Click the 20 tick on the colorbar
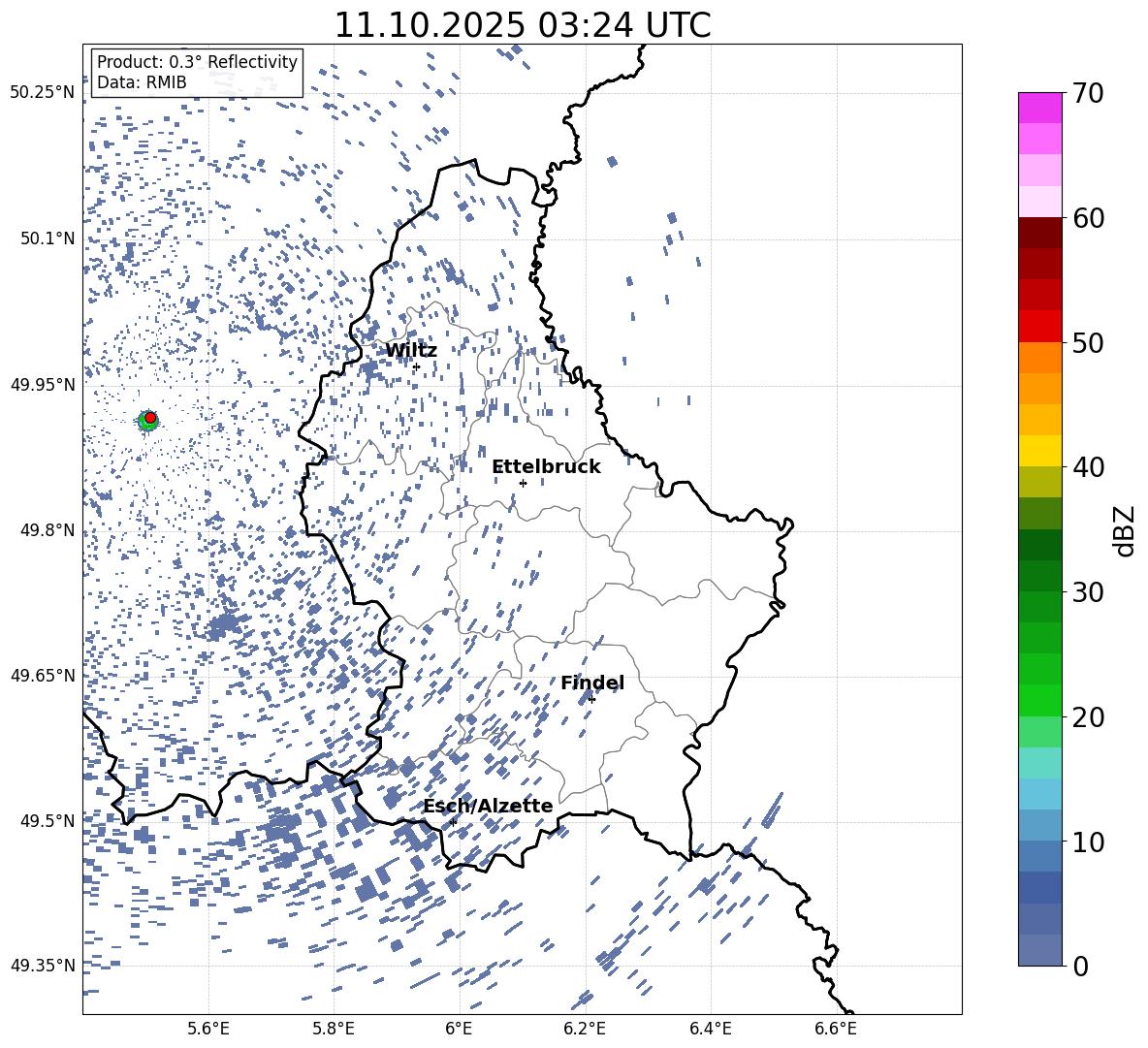Image resolution: width=1148 pixels, height=1048 pixels. pyautogui.click(x=1088, y=716)
